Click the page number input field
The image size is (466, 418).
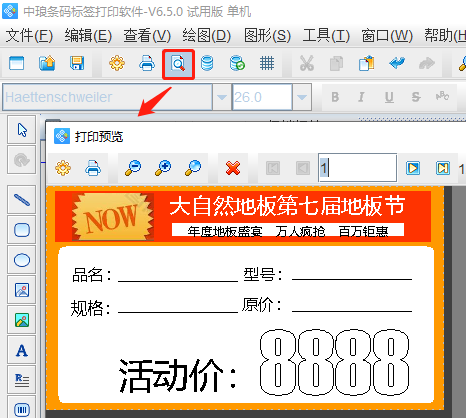357,168
